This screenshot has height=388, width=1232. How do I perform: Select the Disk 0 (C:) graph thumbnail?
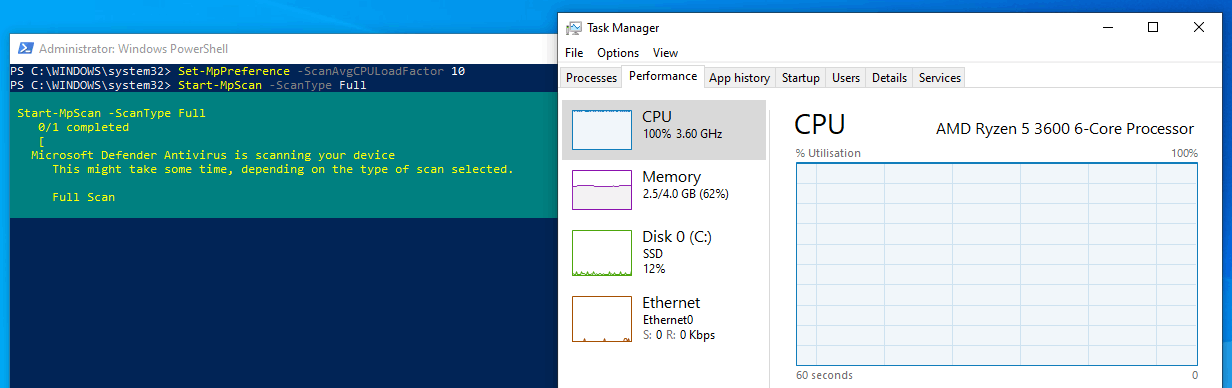601,253
